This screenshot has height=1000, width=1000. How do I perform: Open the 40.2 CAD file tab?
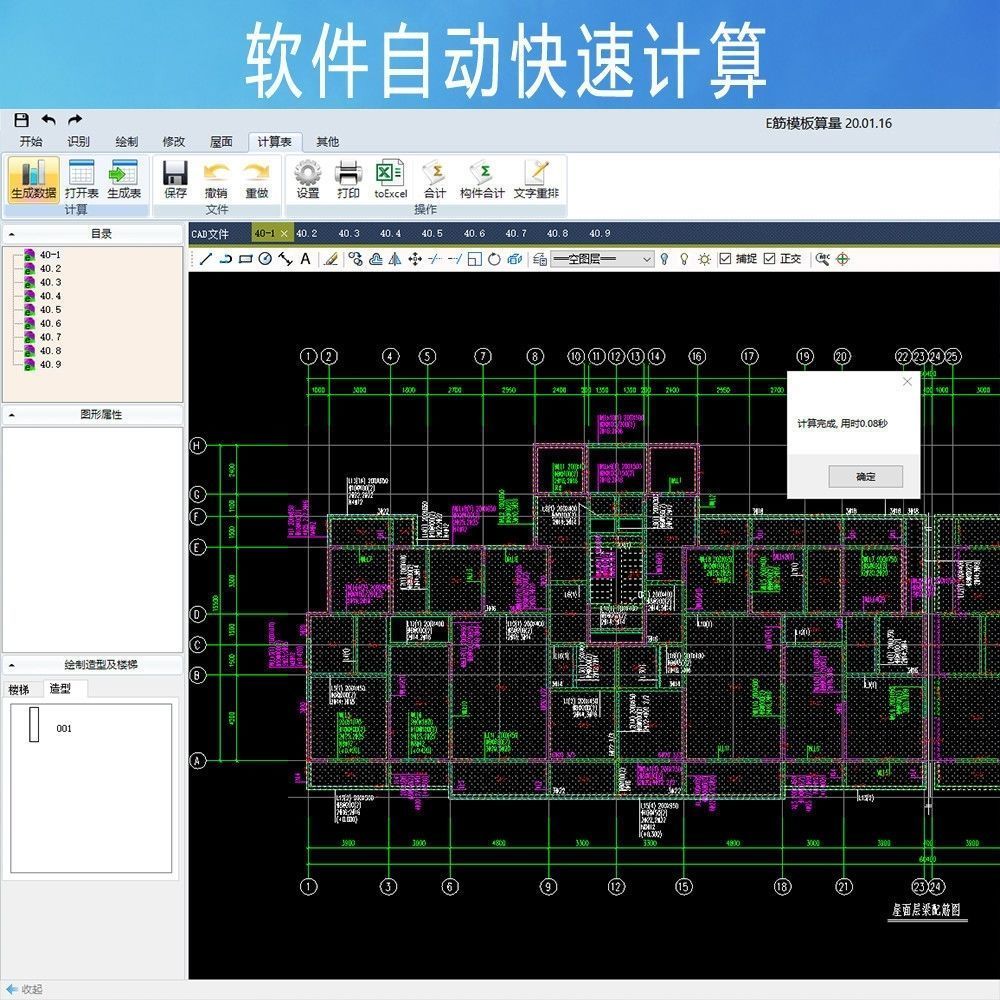307,233
